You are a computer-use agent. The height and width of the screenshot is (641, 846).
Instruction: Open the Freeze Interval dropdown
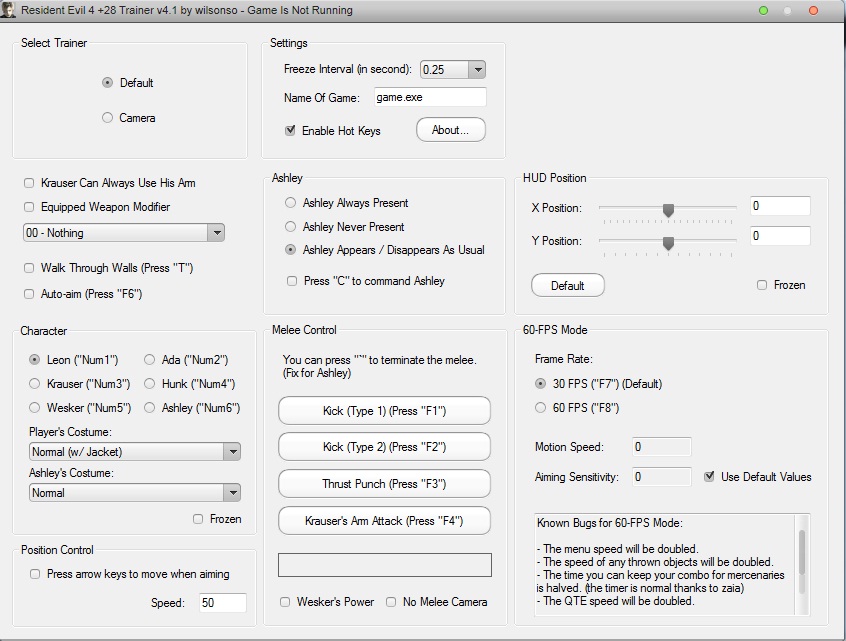[476, 70]
